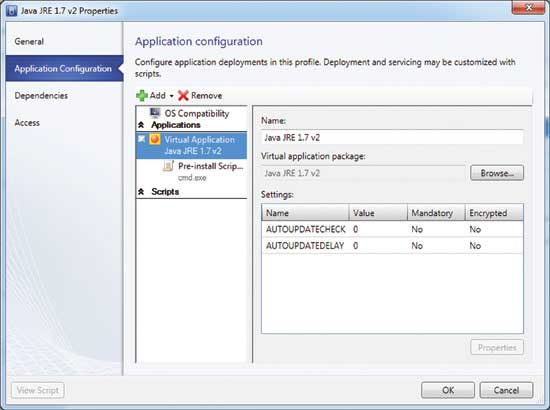Image resolution: width=550 pixels, height=410 pixels.
Task: Sort by Value column header
Action: pos(378,213)
